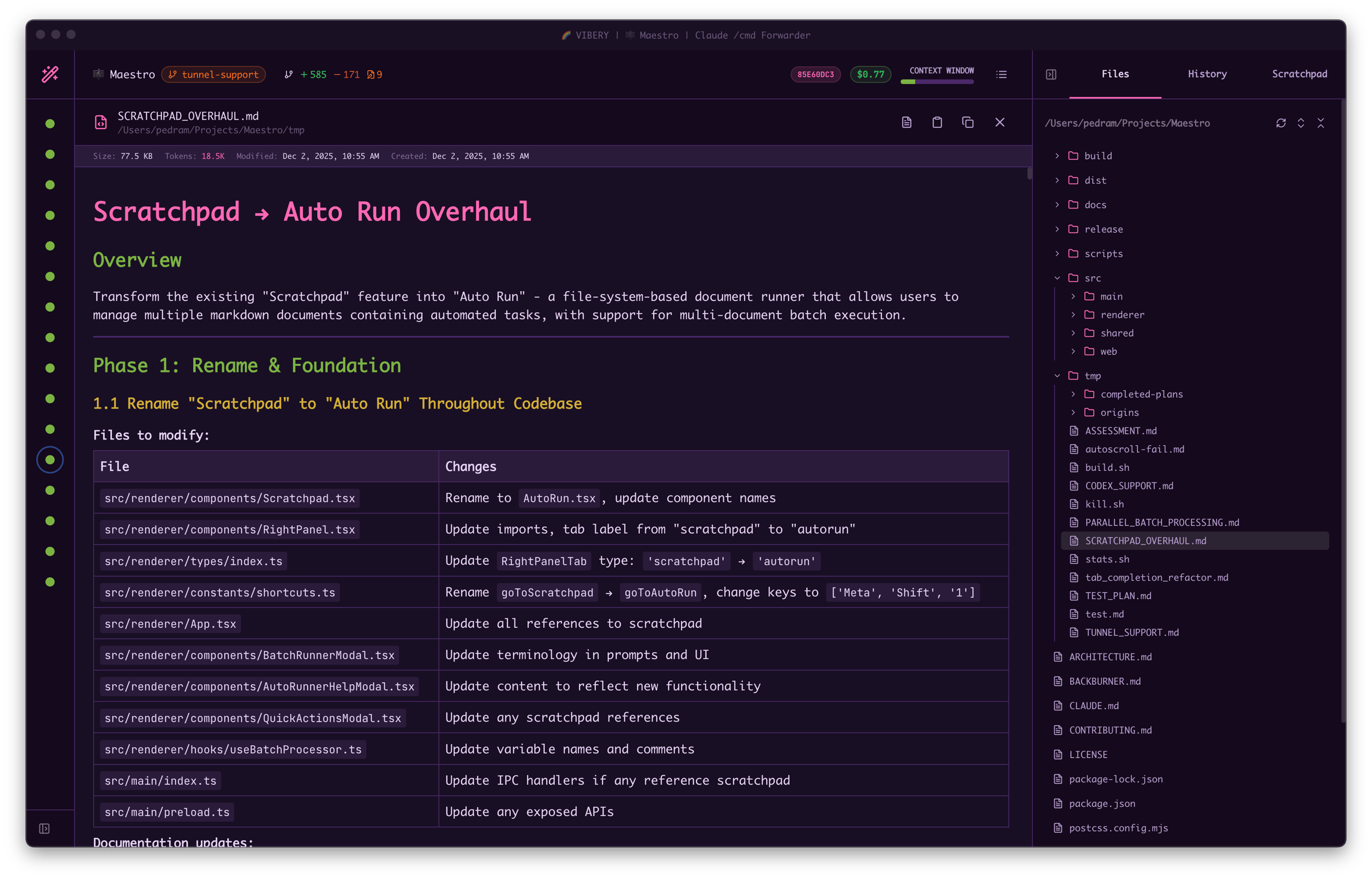Open CONTRIBUTING.md in the file tree
The width and height of the screenshot is (1372, 879).
coord(1110,730)
